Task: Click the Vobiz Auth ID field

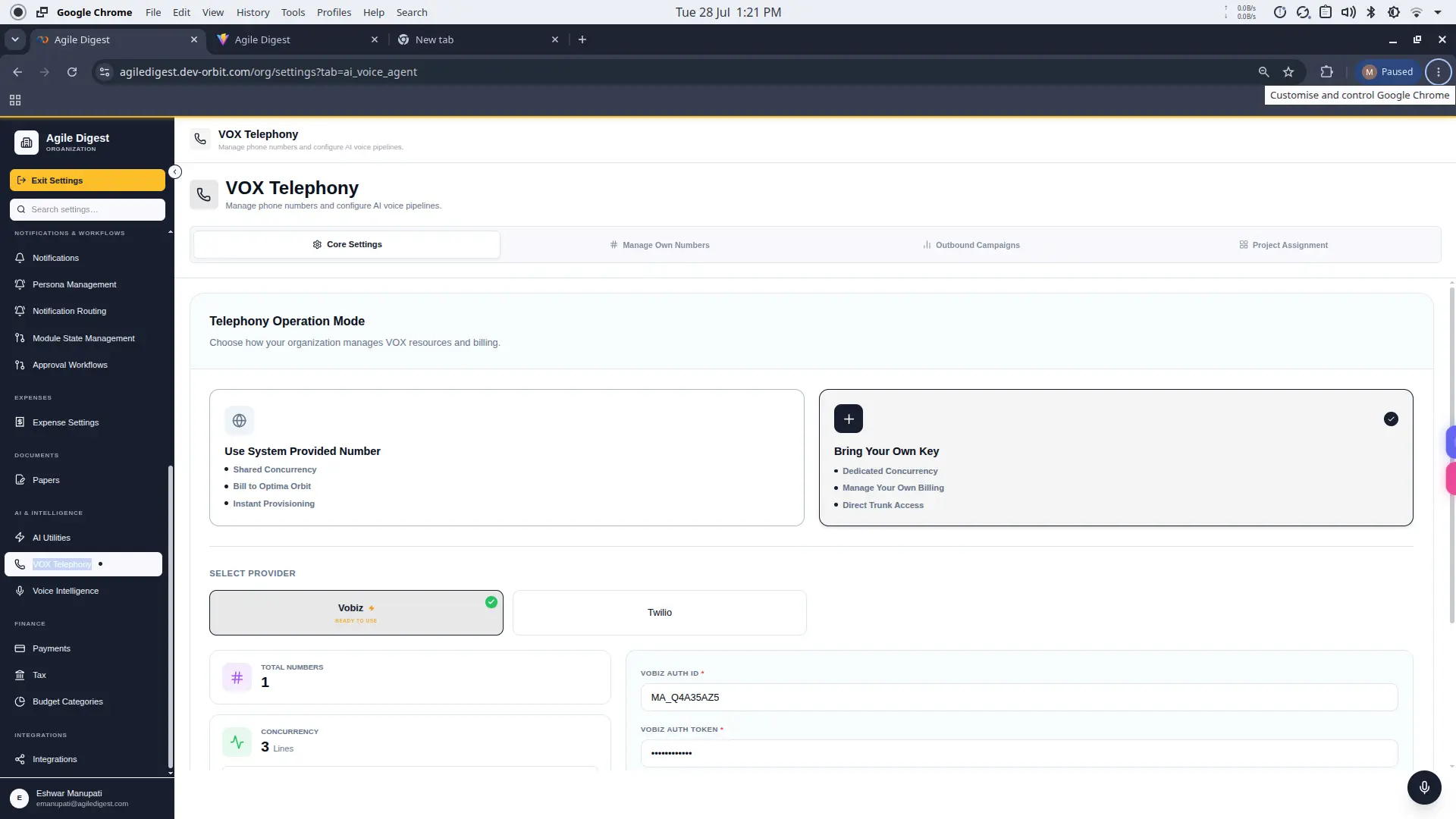Action: click(1019, 698)
